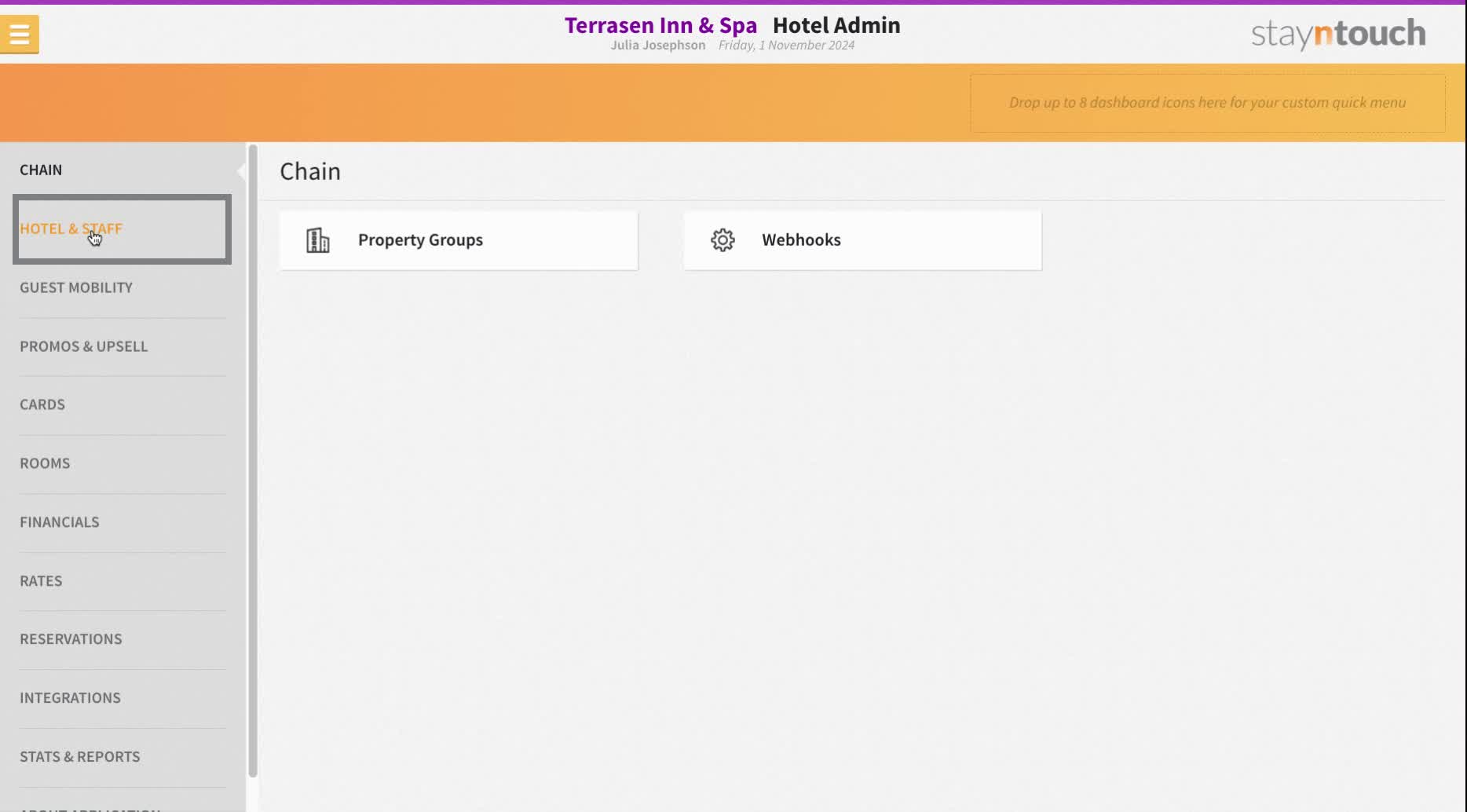The height and width of the screenshot is (812, 1467).
Task: Click the Friday, 1 November 2024 date
Action: coord(786,46)
